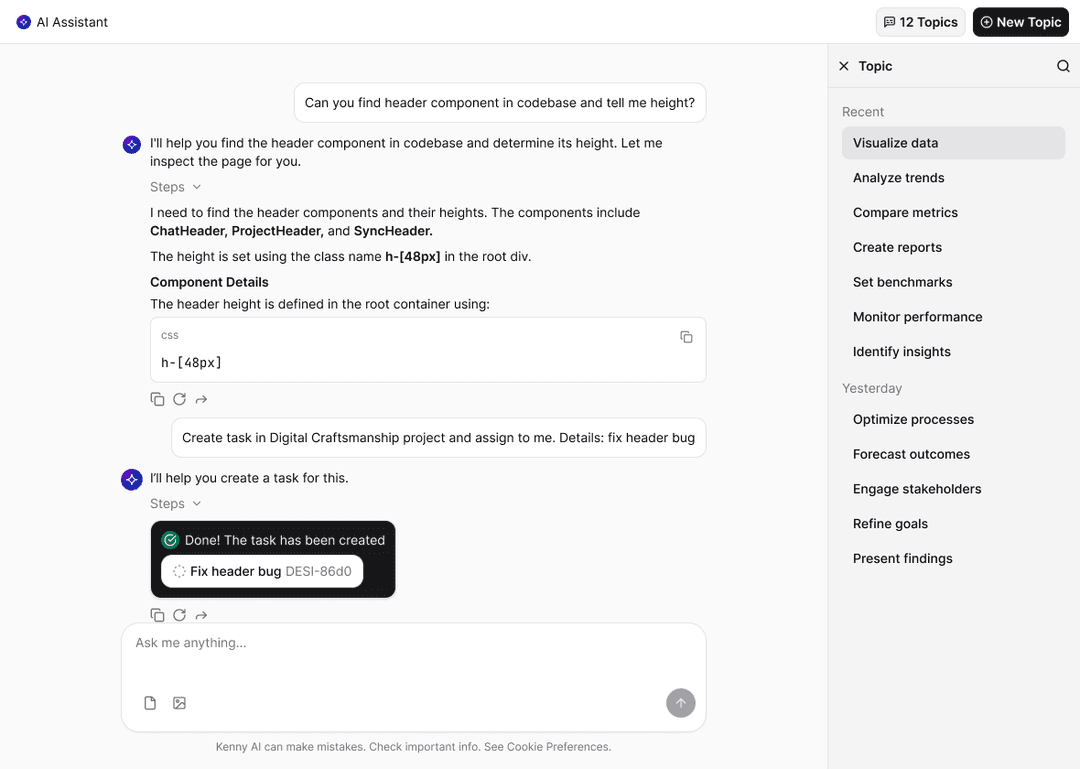
Task: Attach a document in the message box
Action: pyautogui.click(x=150, y=703)
